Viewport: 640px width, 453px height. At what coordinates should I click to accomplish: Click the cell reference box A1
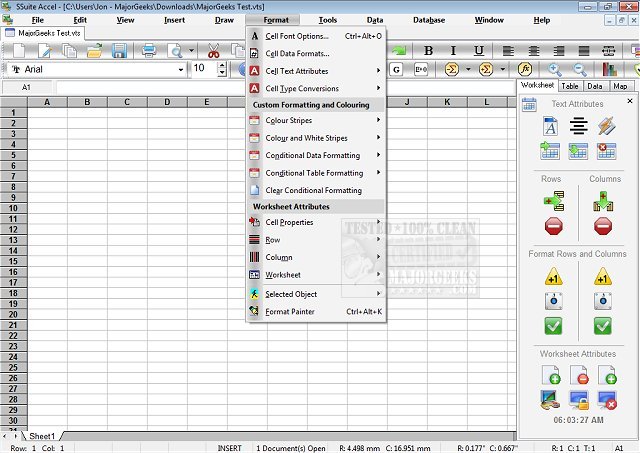27,87
